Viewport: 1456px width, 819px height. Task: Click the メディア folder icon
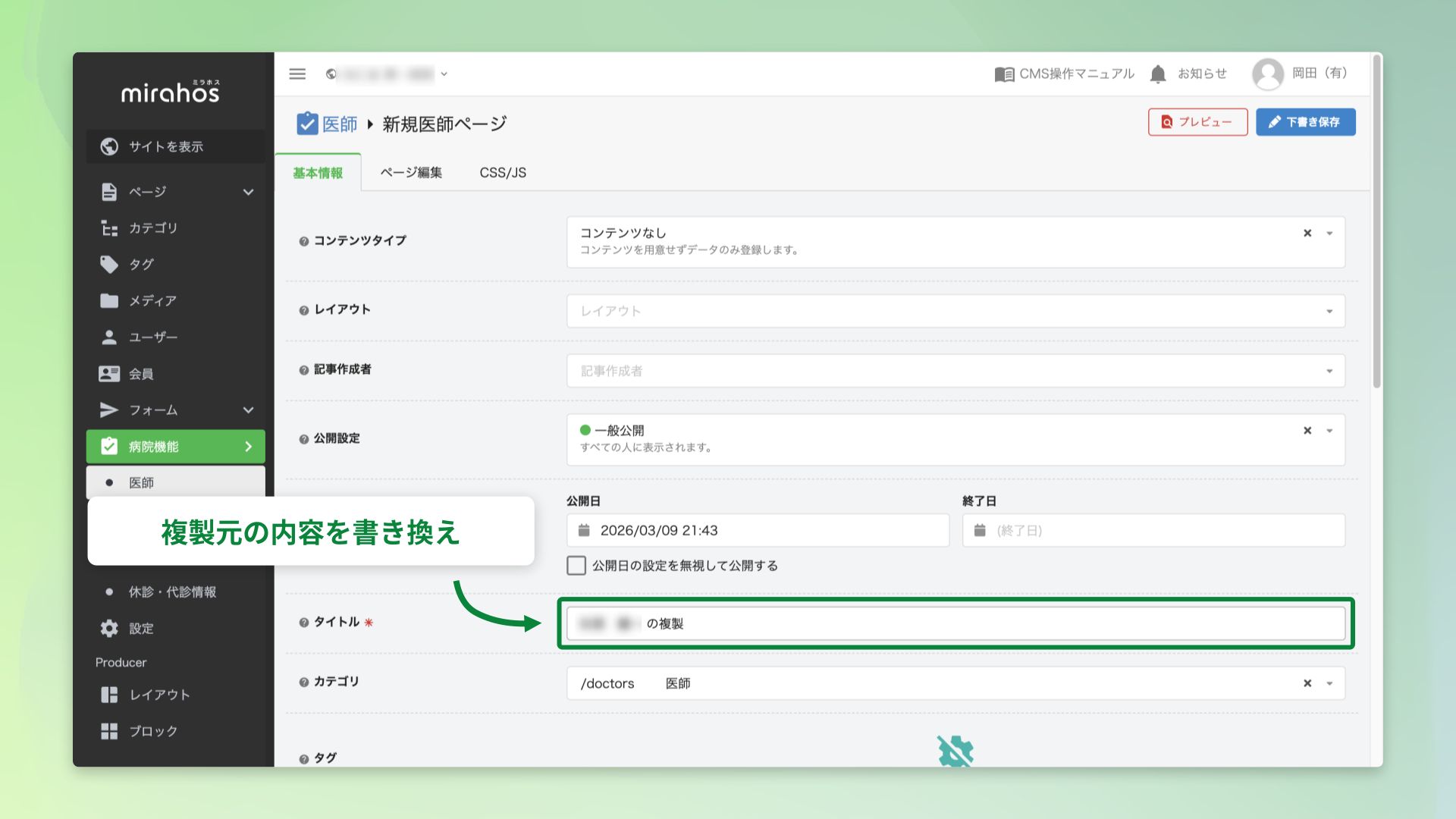pyautogui.click(x=109, y=301)
